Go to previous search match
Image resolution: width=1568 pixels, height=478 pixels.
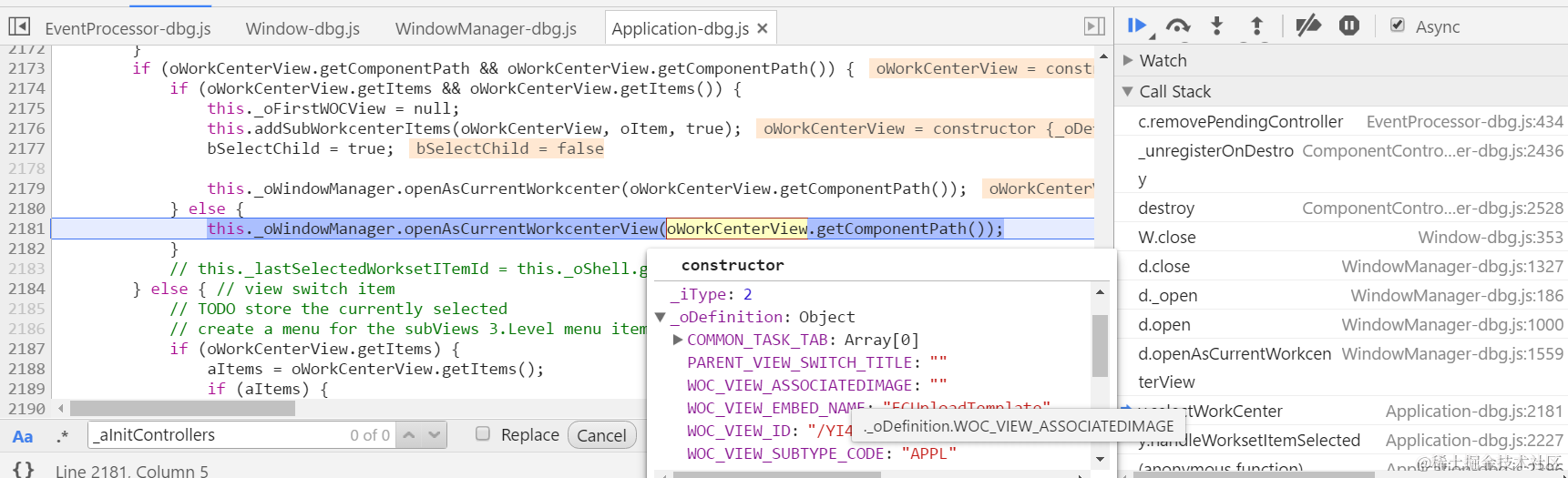click(x=409, y=435)
